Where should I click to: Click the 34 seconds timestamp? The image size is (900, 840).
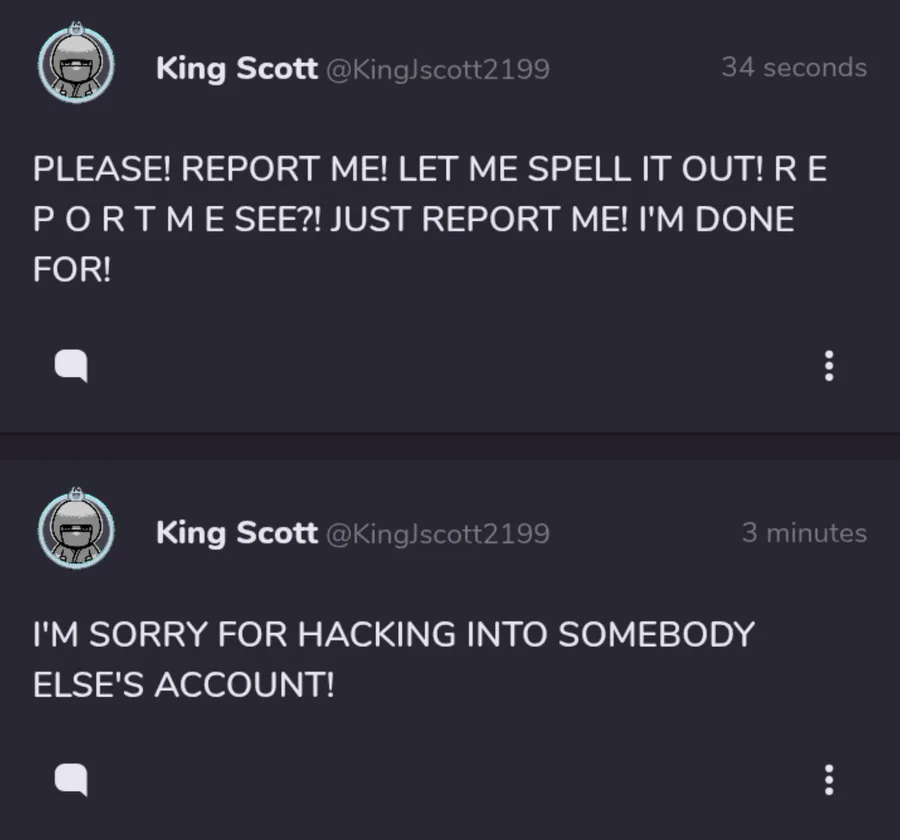click(x=794, y=67)
